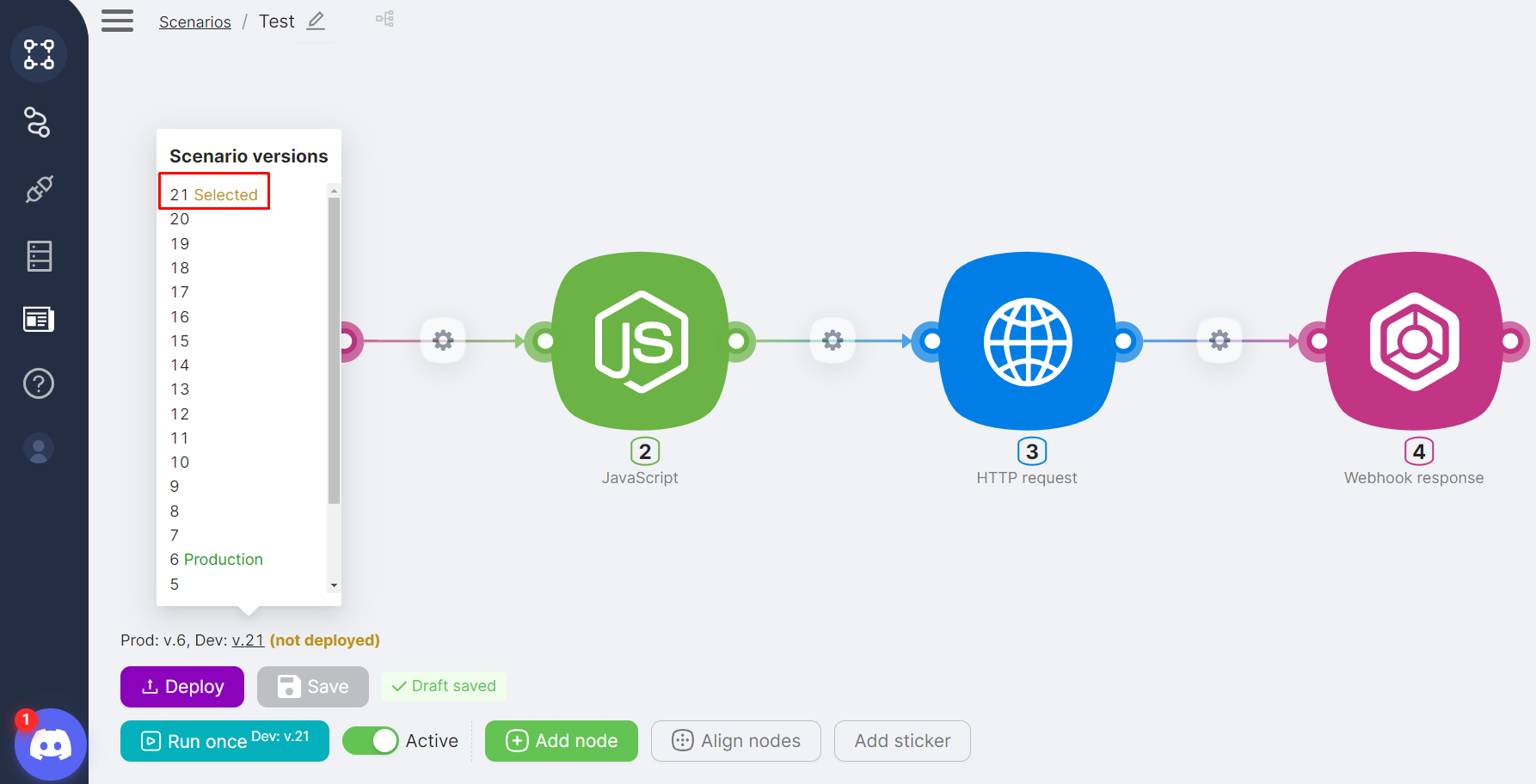1536x784 pixels.
Task: Click gear icon between JavaScript and HTTP request
Action: point(833,340)
